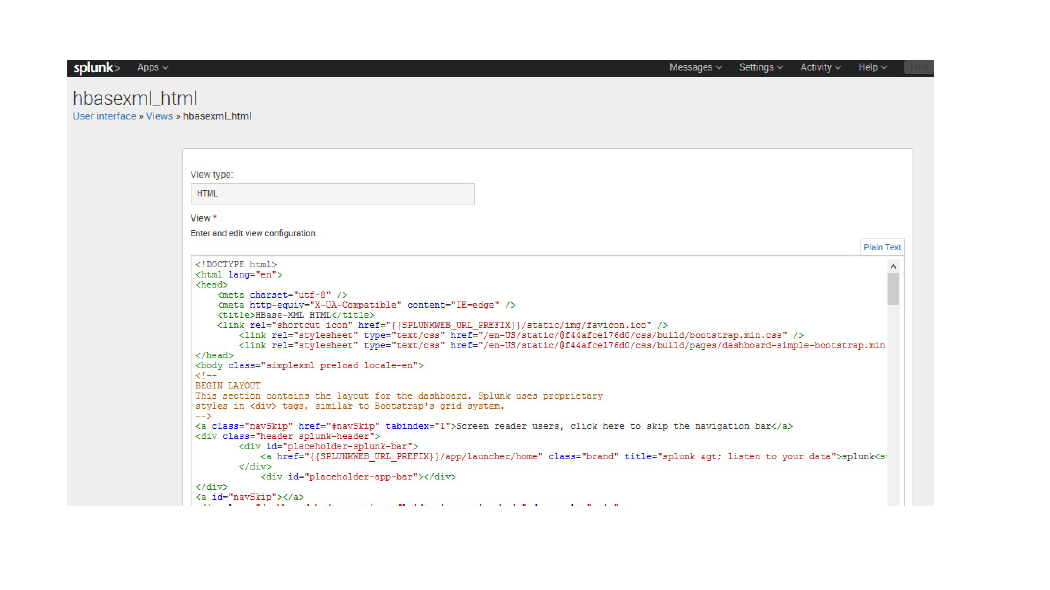Image resolution: width=1050 pixels, height=590 pixels.
Task: Navigate to the Views breadcrumb link
Action: [159, 116]
